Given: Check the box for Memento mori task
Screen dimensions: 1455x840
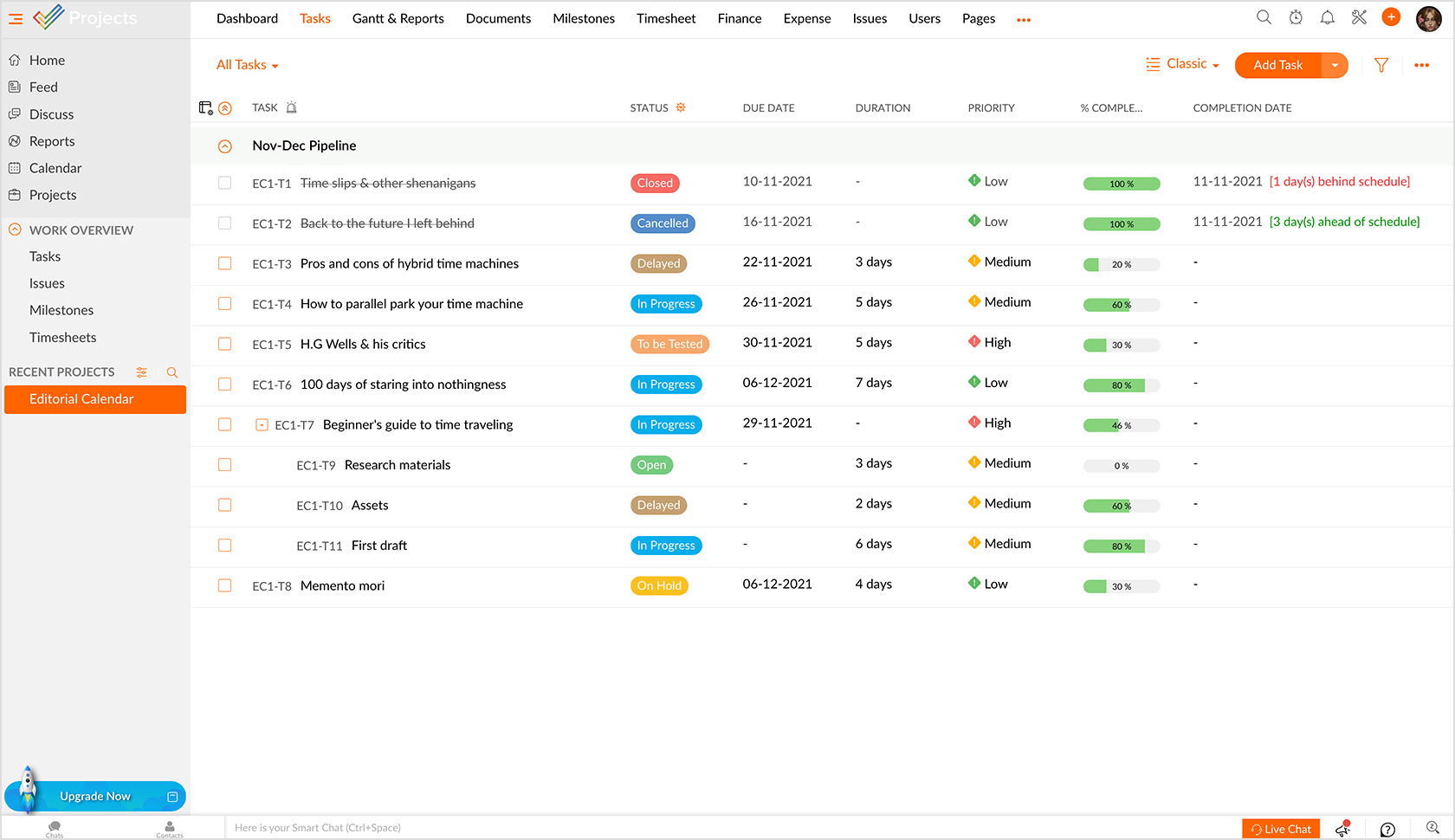Looking at the screenshot, I should pos(224,585).
